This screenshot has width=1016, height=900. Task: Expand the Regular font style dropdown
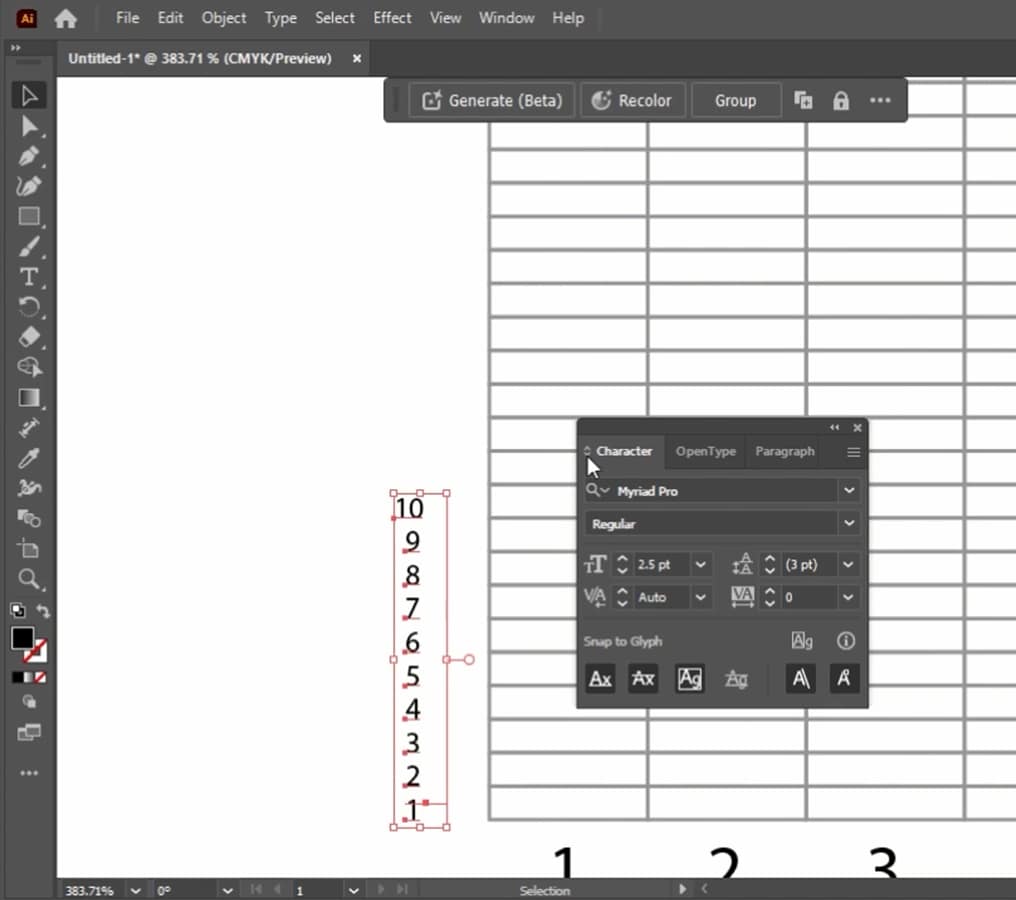point(849,524)
